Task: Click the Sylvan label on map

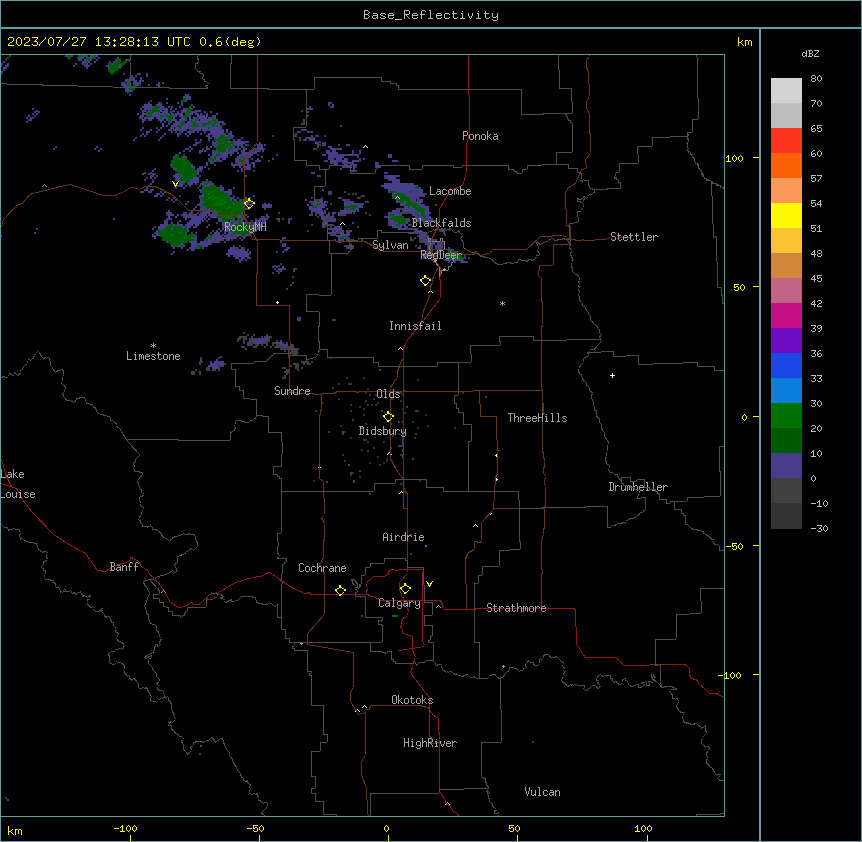Action: pyautogui.click(x=390, y=245)
